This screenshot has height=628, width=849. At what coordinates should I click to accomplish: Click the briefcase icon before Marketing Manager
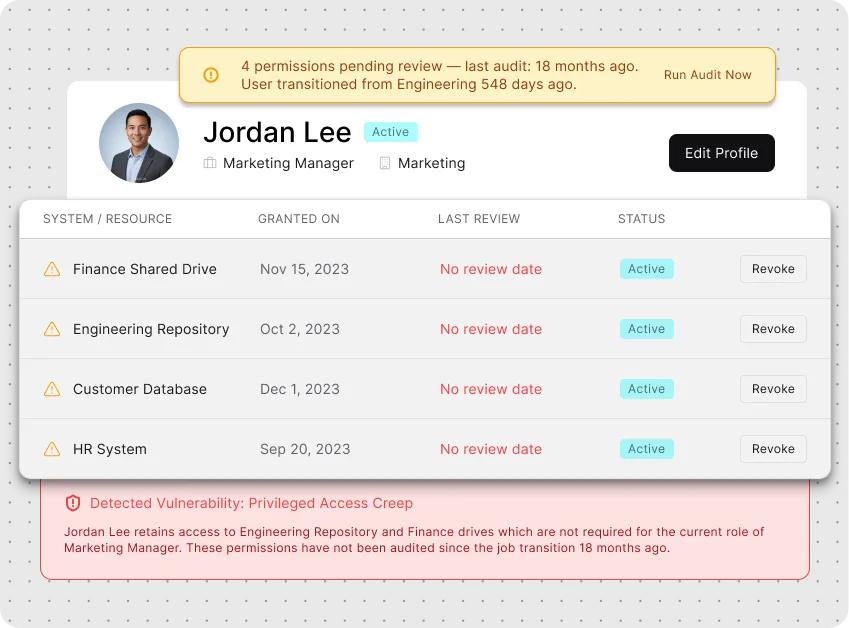point(210,163)
